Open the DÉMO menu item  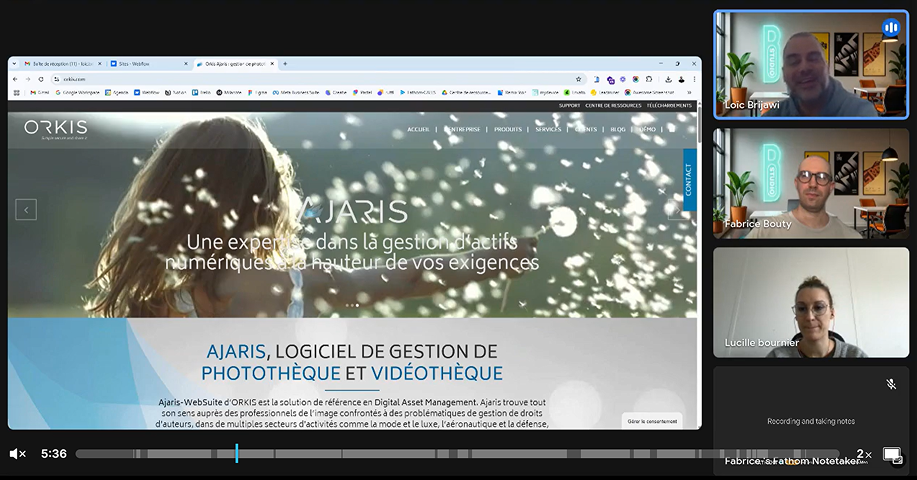(647, 129)
